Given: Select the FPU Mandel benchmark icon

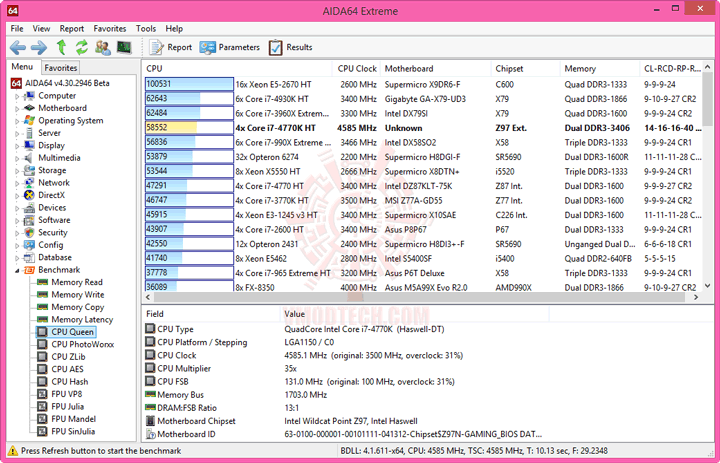Looking at the screenshot, I should [x=42, y=418].
